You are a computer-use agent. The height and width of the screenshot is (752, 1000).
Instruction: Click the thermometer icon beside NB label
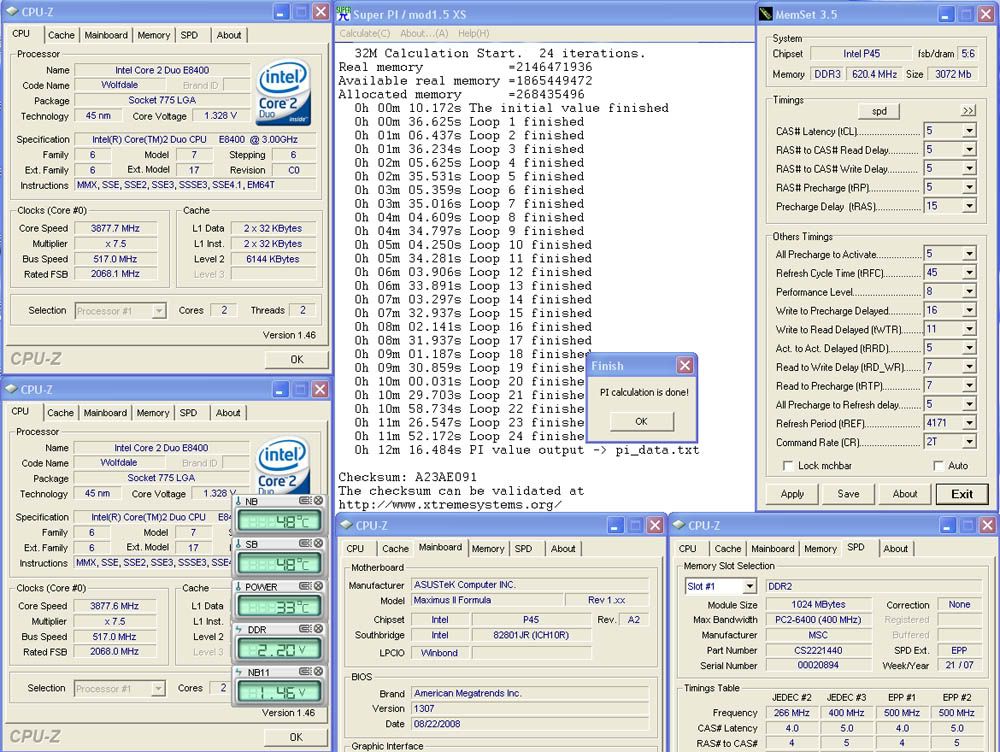click(239, 501)
